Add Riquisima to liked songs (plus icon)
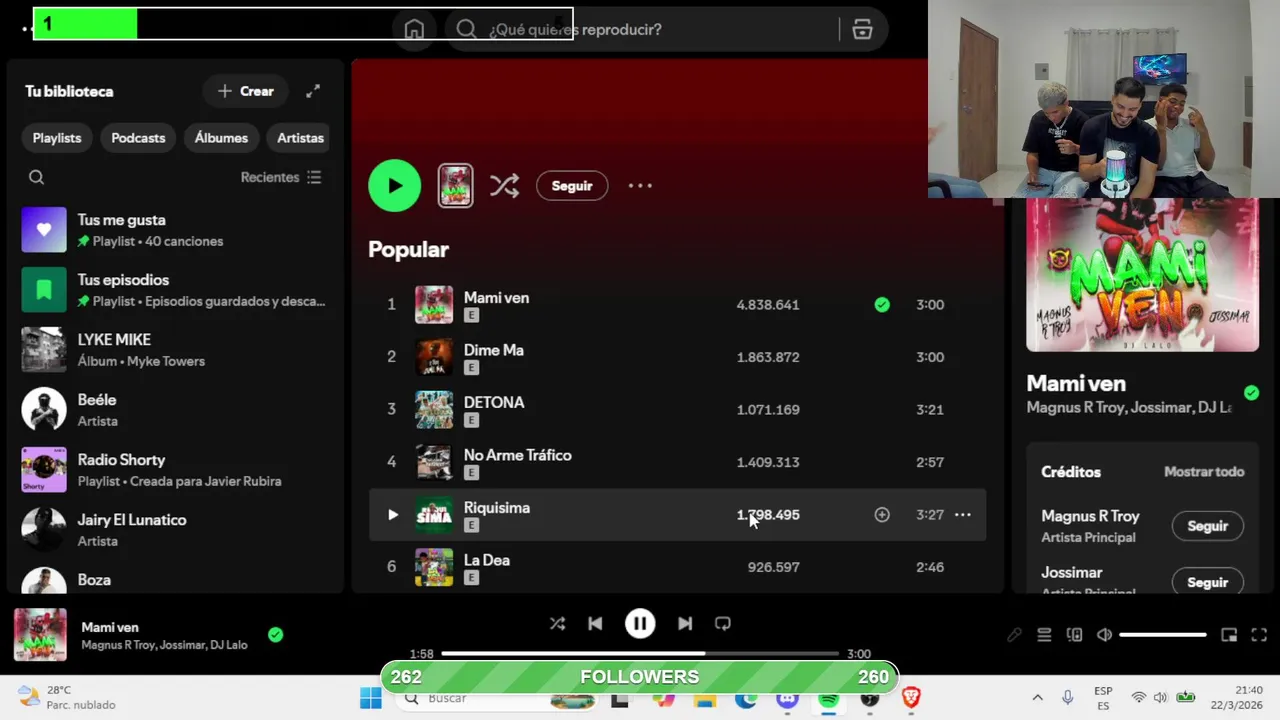 click(882, 515)
